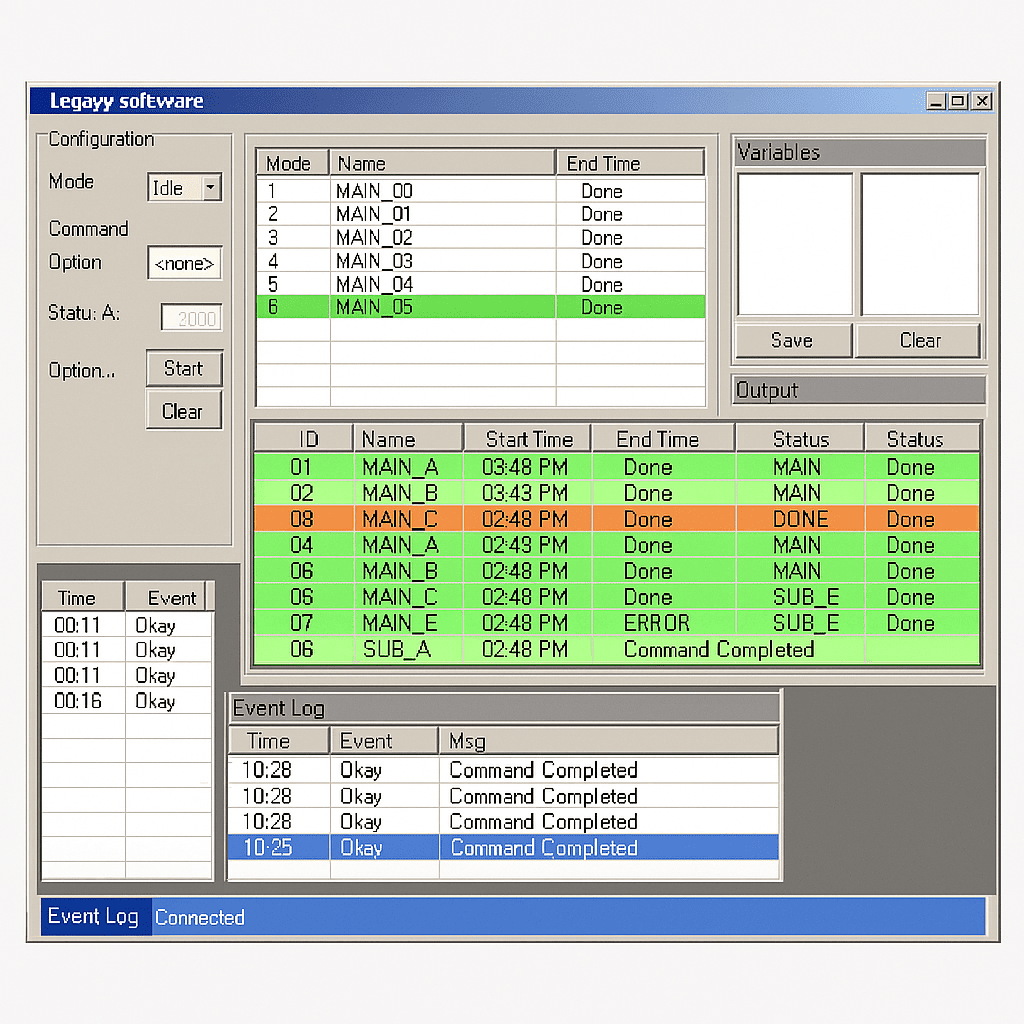Click the Save button under Variables

793,340
